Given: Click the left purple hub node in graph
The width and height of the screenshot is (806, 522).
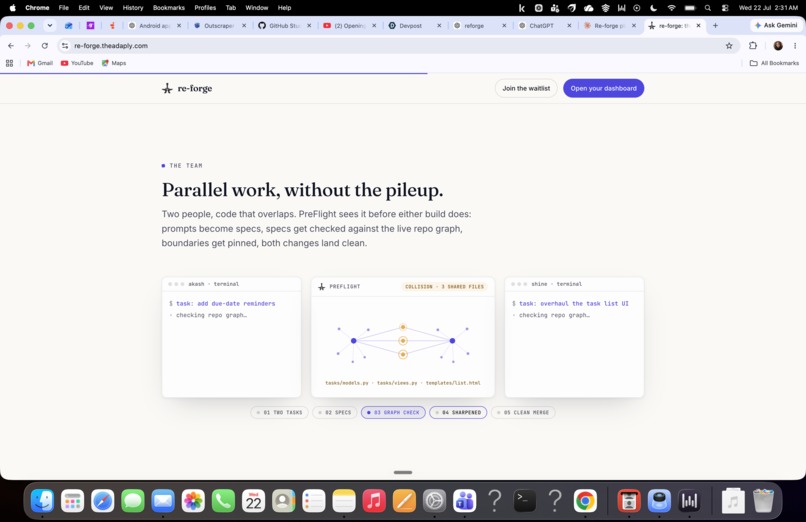Looking at the screenshot, I should (354, 341).
